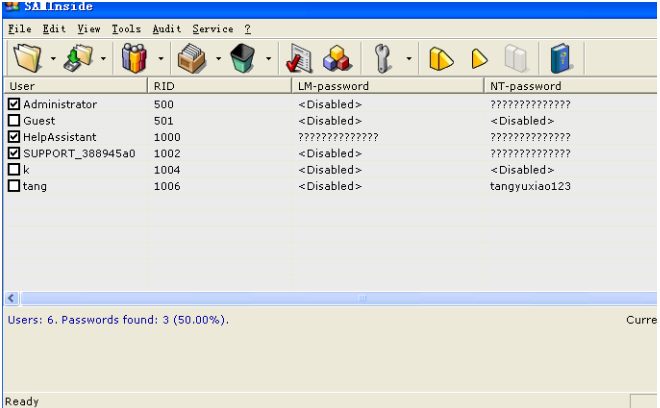Open the Tools menu

(126, 29)
